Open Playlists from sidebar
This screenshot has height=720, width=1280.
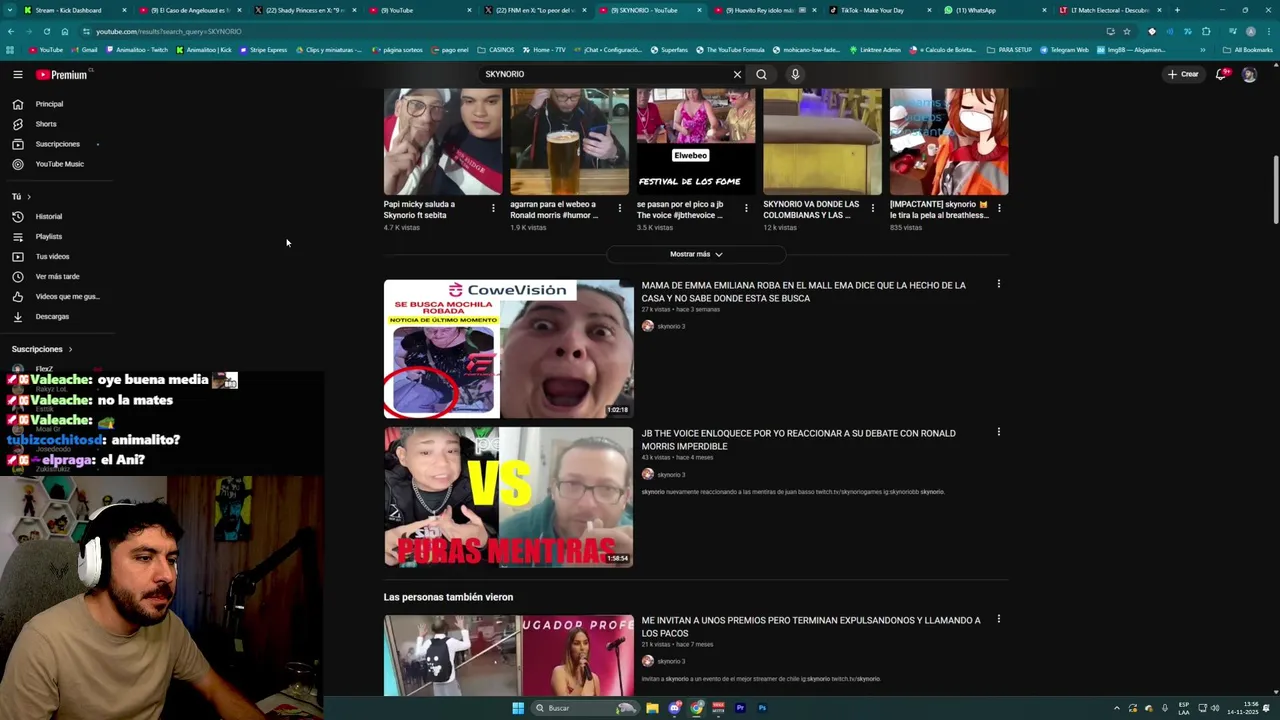click(49, 237)
